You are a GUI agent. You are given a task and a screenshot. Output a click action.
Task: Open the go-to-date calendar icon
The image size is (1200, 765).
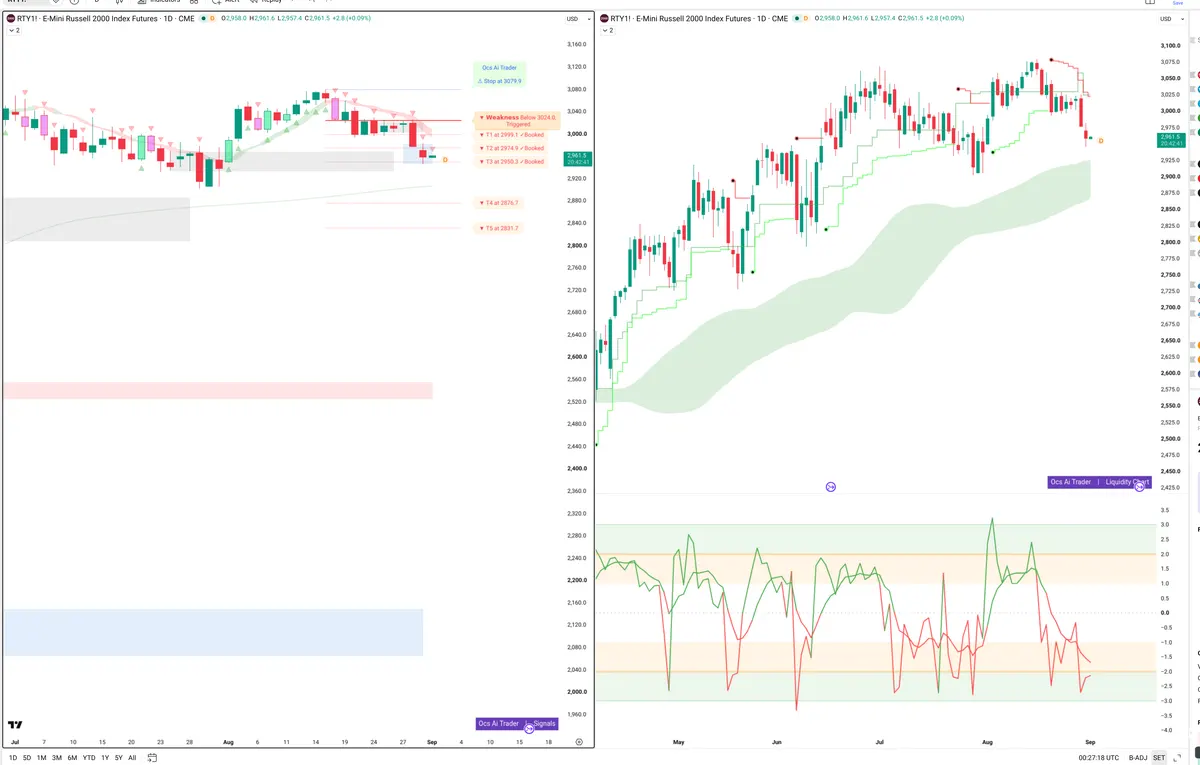(x=154, y=758)
